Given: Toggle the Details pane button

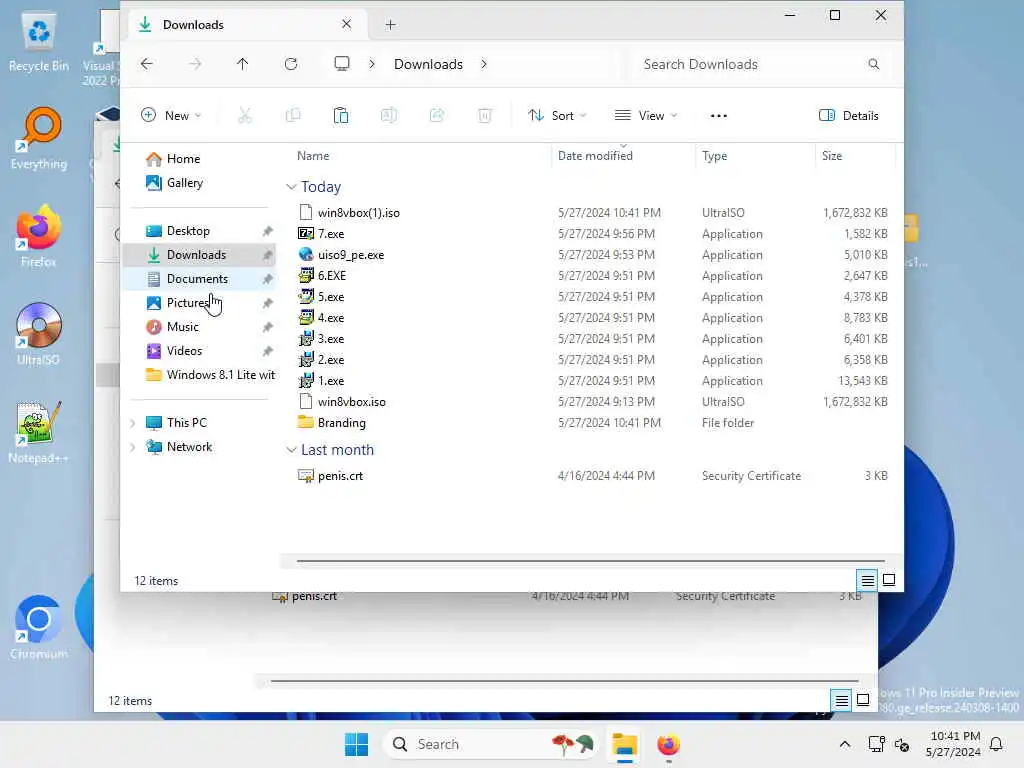Looking at the screenshot, I should [x=848, y=116].
